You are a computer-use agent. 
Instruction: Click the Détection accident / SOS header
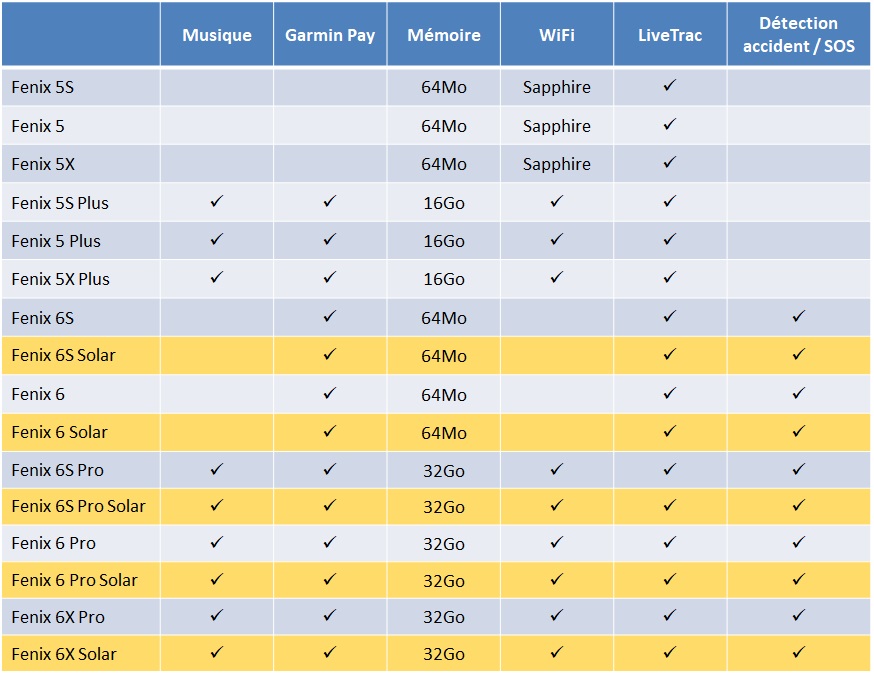(x=798, y=35)
